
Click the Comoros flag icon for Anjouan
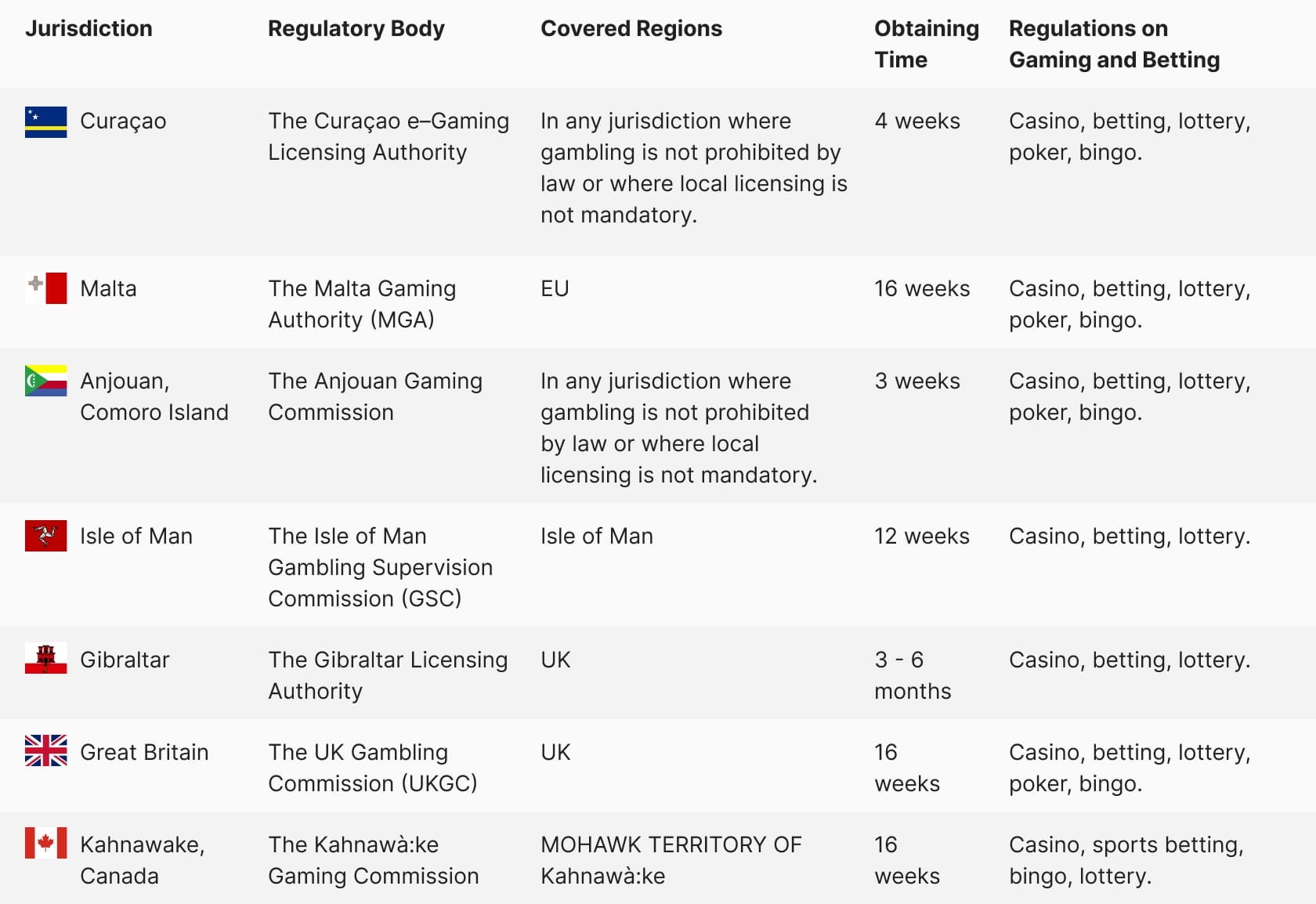pos(45,381)
